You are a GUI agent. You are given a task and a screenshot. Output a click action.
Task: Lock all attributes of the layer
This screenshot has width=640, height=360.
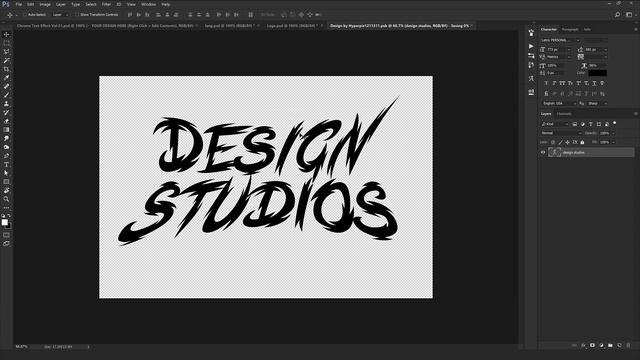pos(582,142)
